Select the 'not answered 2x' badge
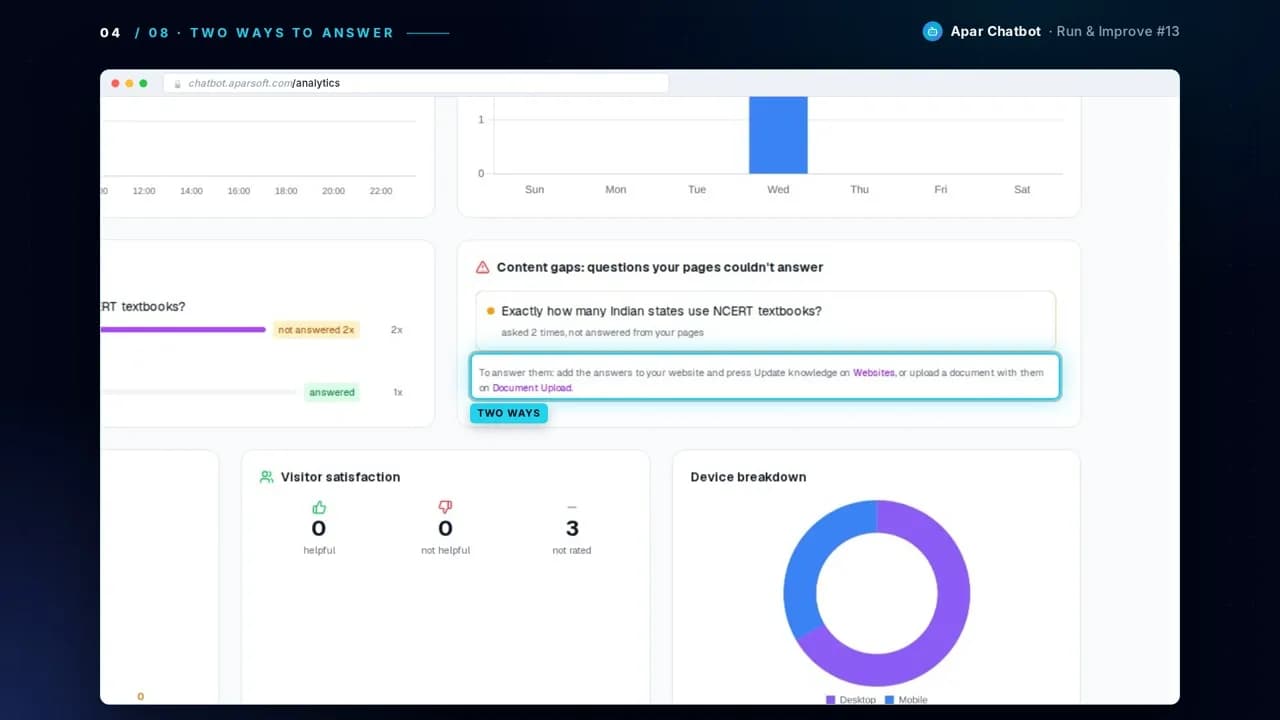Screen dimensions: 1280x720 tap(316, 330)
